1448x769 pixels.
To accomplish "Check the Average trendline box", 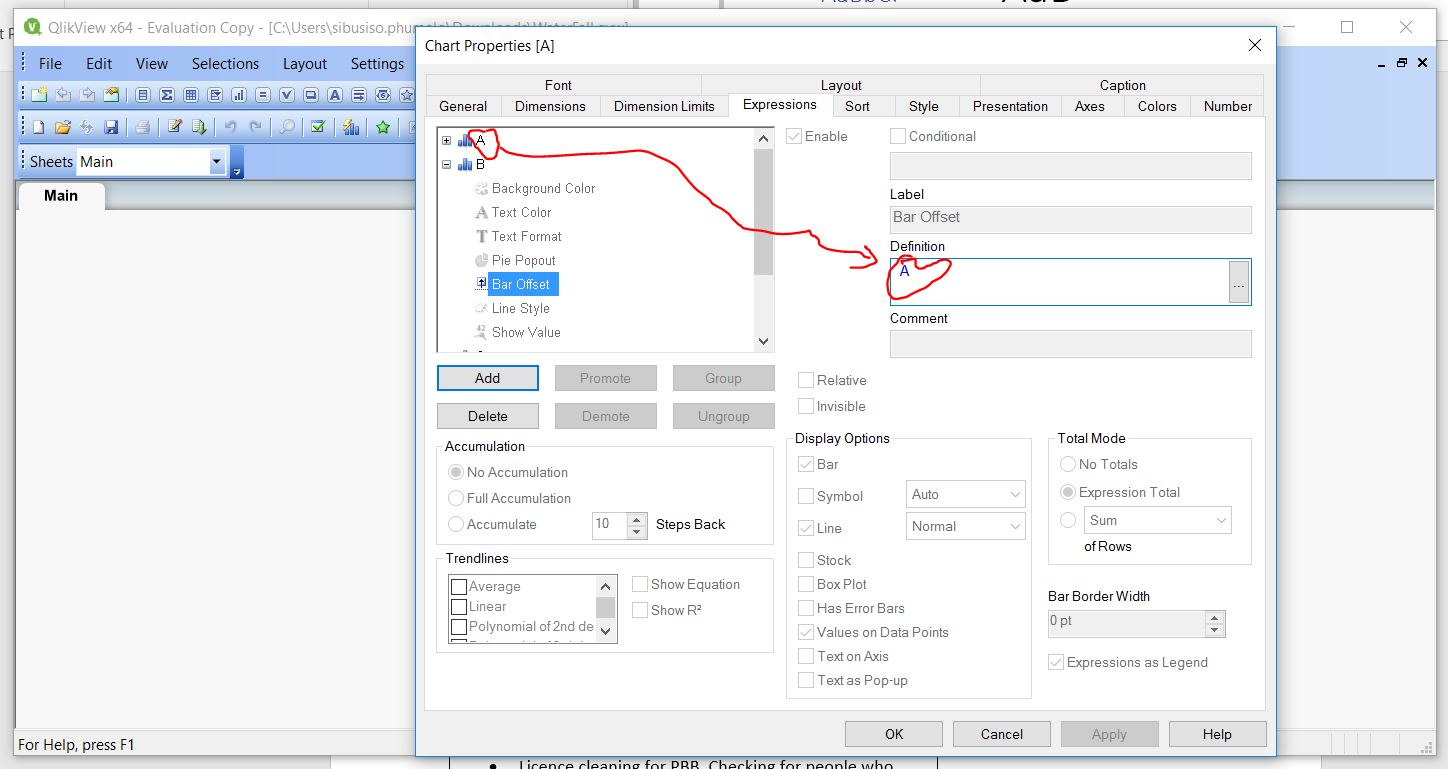I will 459,587.
